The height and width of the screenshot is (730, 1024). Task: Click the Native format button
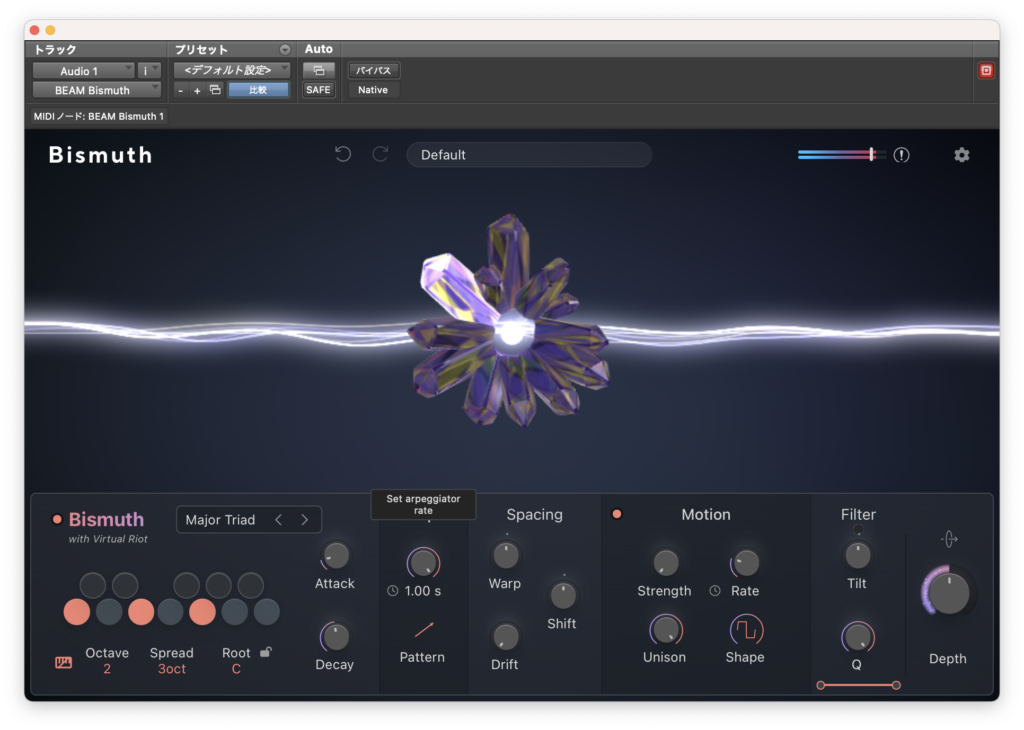[x=374, y=90]
